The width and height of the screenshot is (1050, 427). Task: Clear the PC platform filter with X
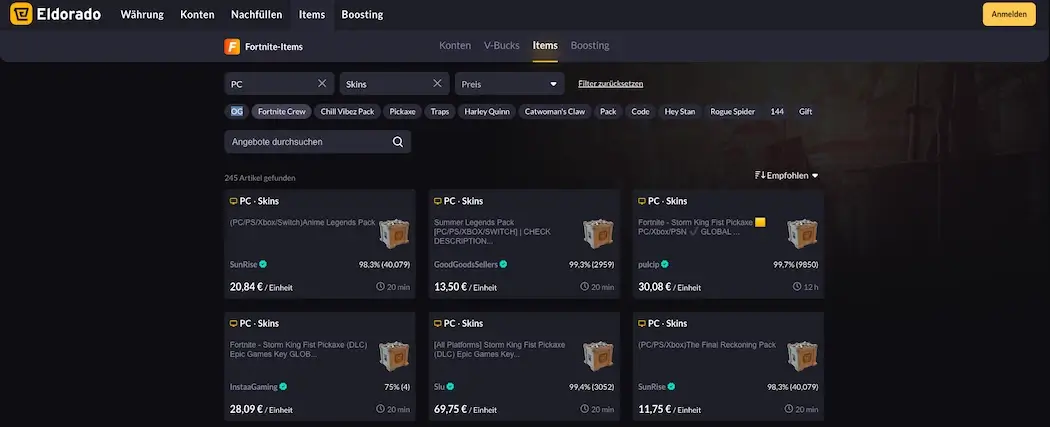pos(322,84)
